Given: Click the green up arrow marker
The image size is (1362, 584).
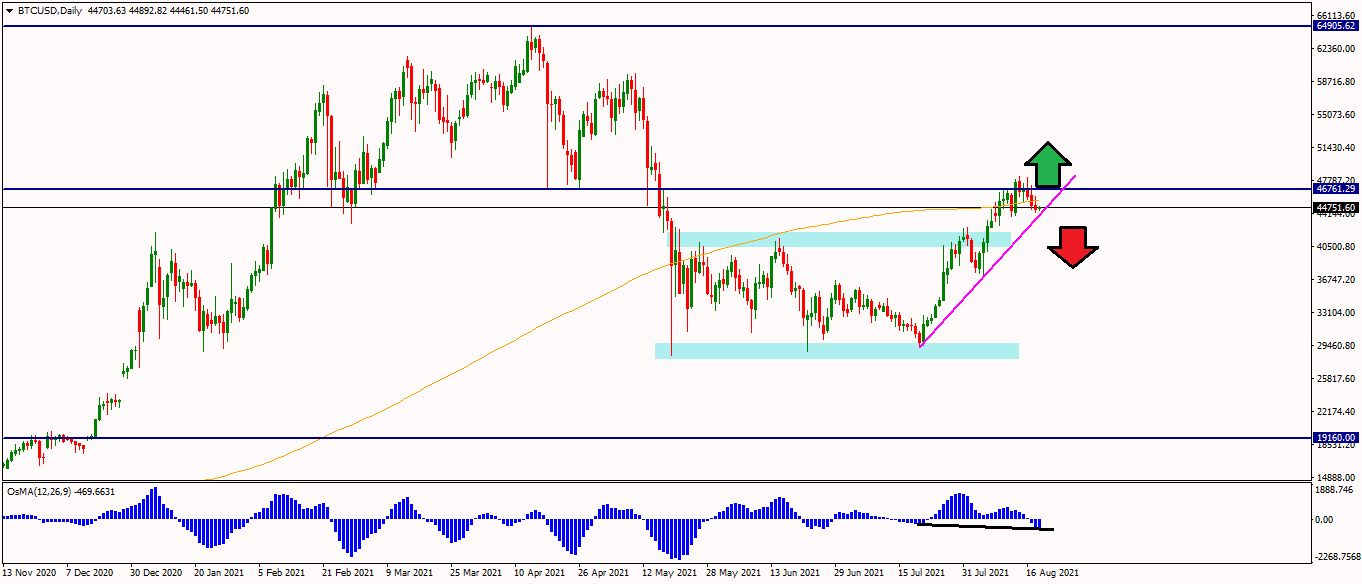Looking at the screenshot, I should coord(1047,165).
